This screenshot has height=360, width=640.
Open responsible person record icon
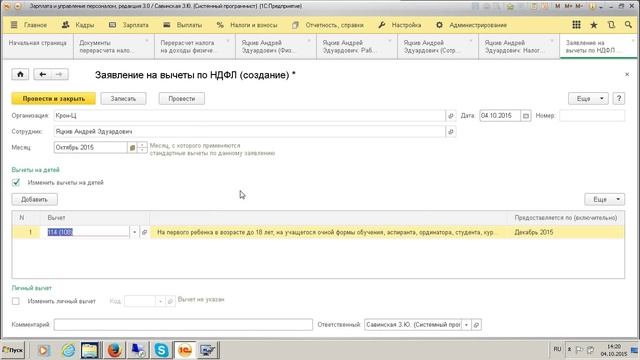tap(476, 325)
